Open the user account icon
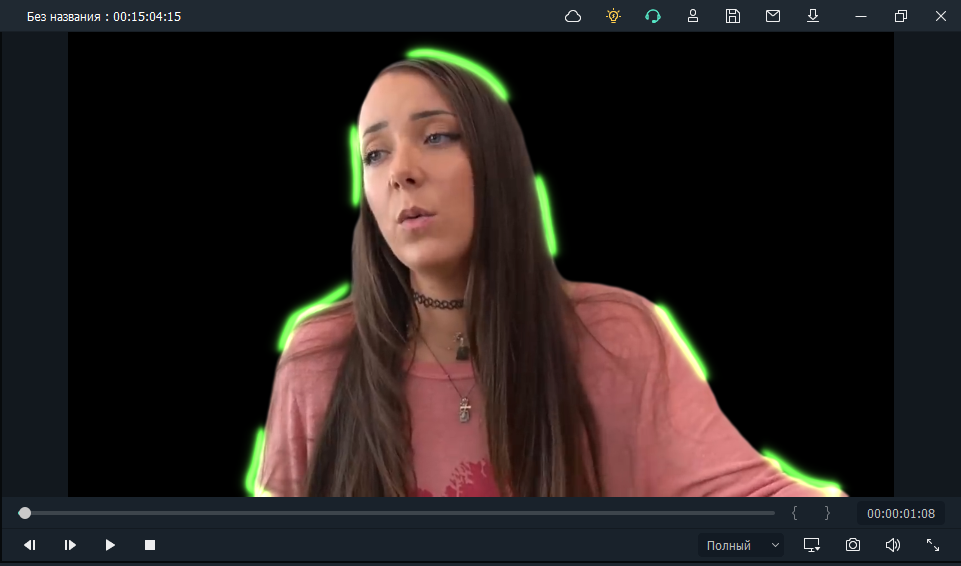Image resolution: width=961 pixels, height=566 pixels. point(693,16)
